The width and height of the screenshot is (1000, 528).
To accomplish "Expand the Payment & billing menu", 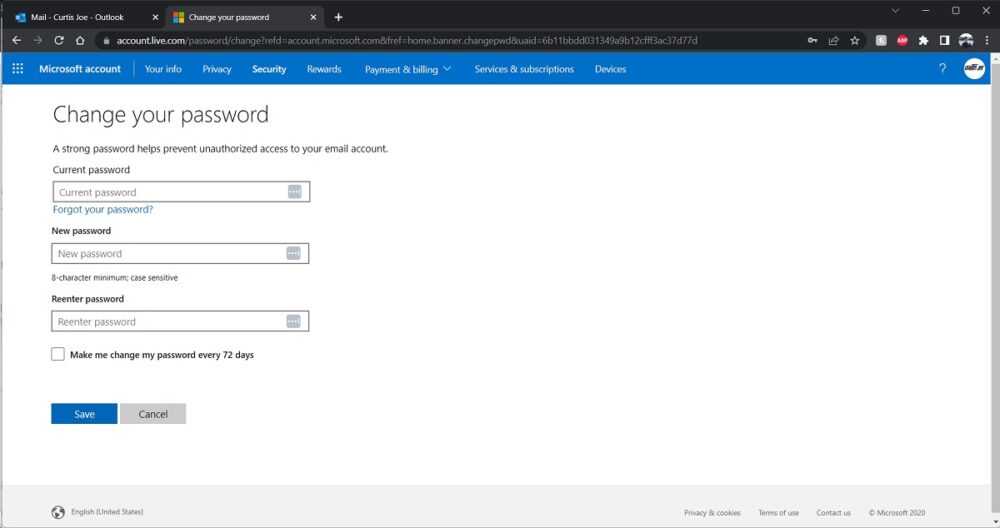I will tap(408, 69).
